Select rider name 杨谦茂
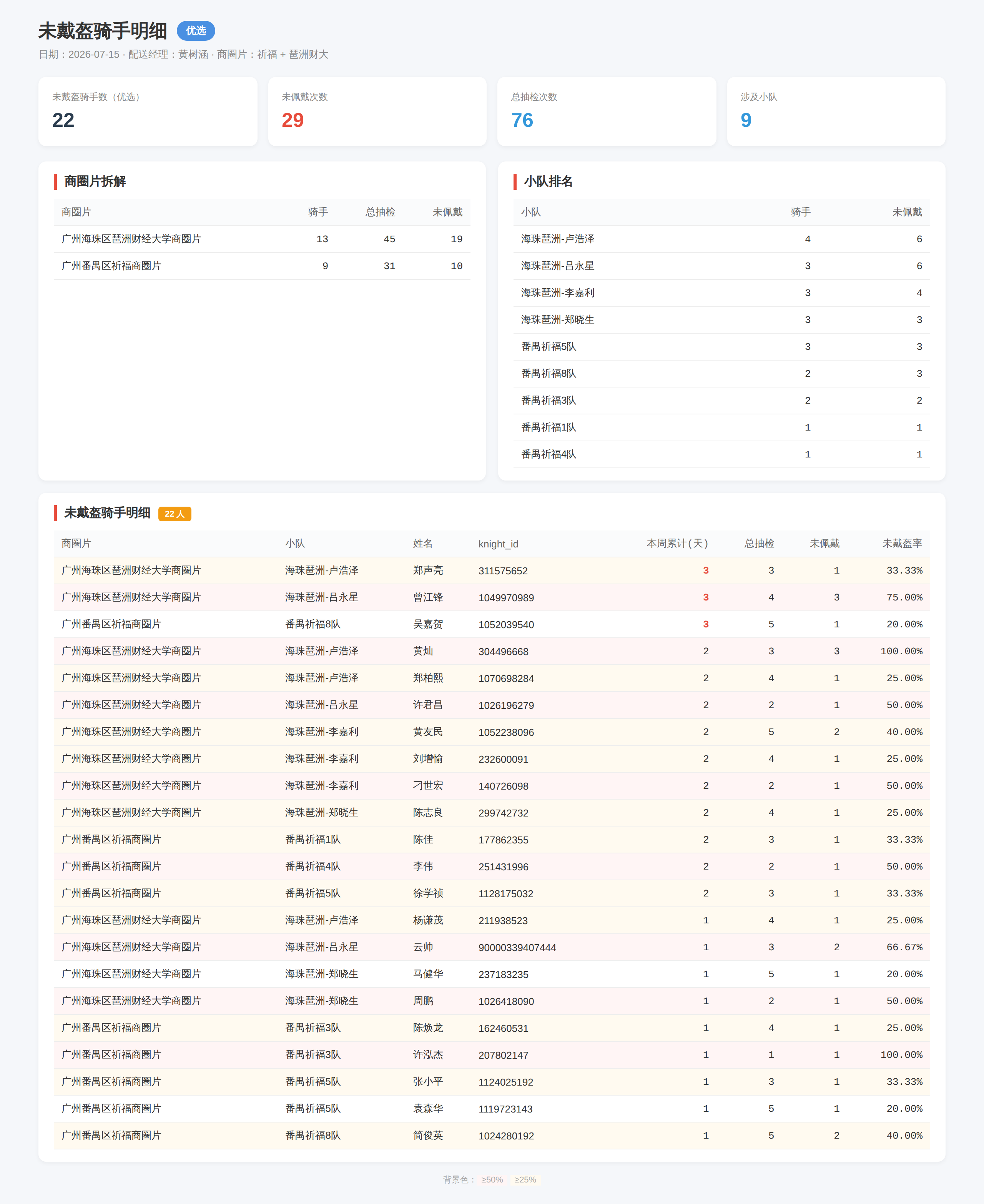The height and width of the screenshot is (1204, 984). click(x=428, y=921)
